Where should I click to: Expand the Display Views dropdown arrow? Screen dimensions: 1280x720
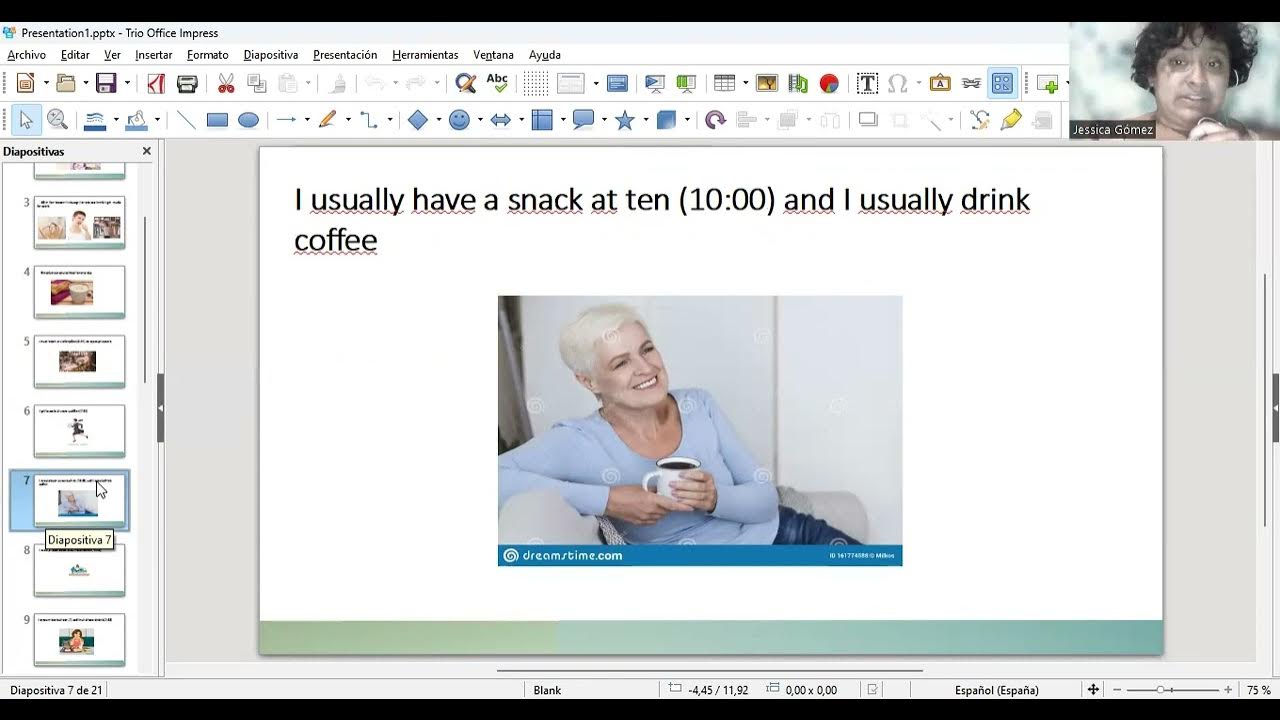coord(596,84)
